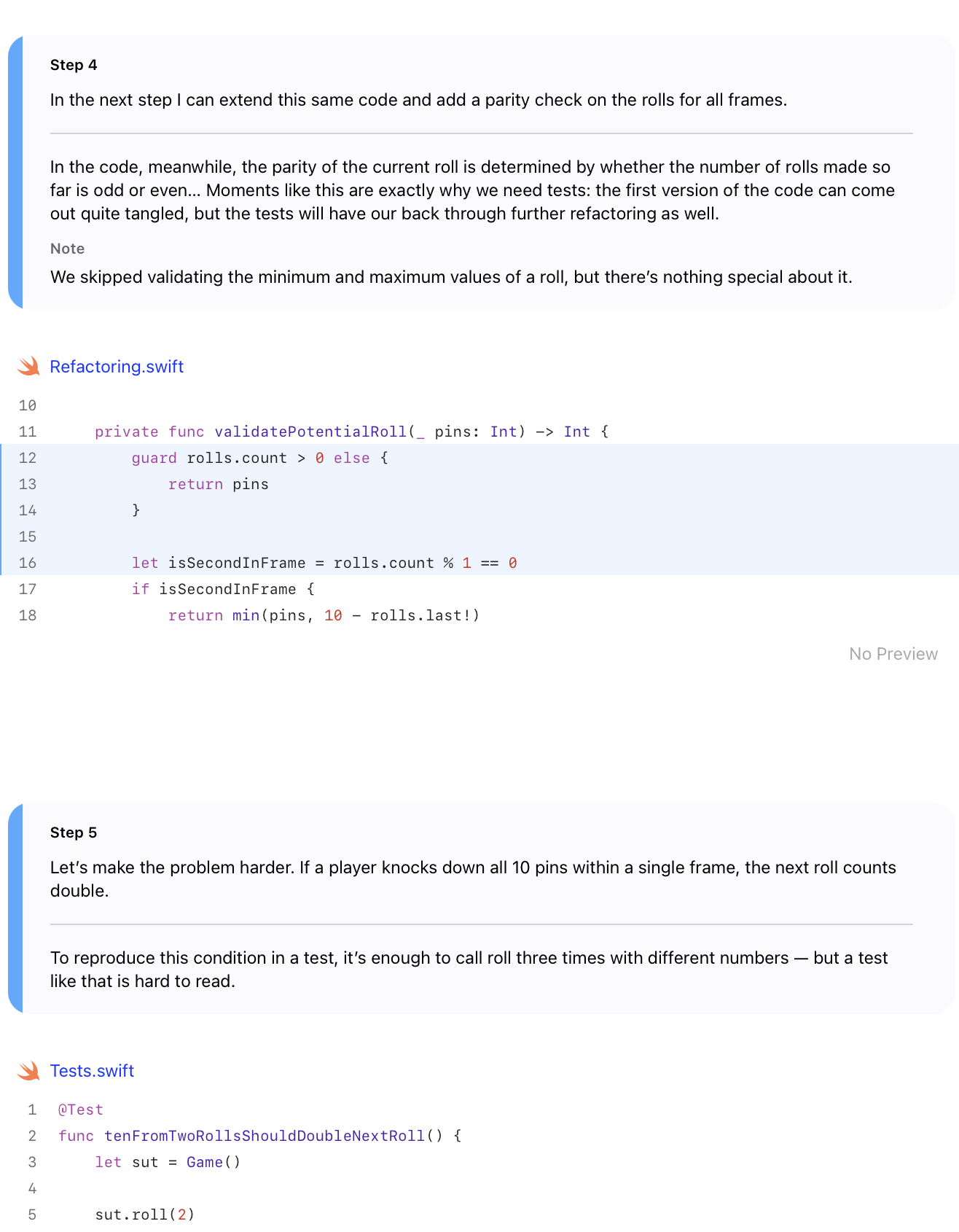
Task: Click the Note label in Step 4
Action: click(x=67, y=249)
